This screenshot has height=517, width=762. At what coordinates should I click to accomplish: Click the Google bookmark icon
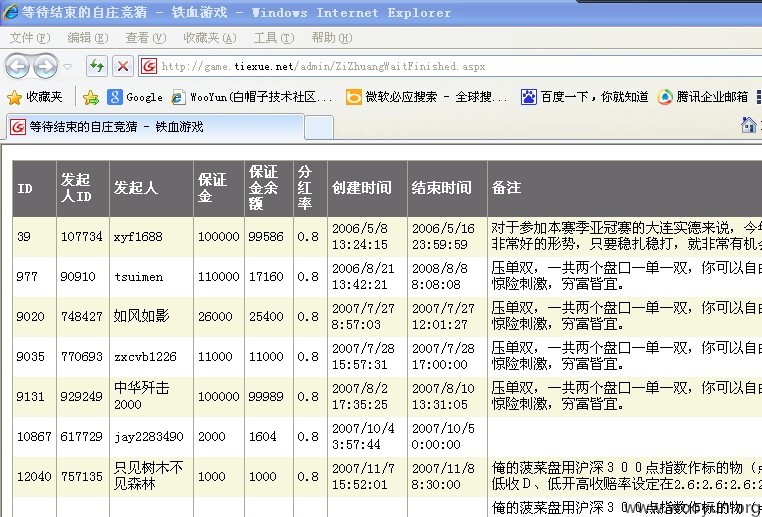click(115, 97)
